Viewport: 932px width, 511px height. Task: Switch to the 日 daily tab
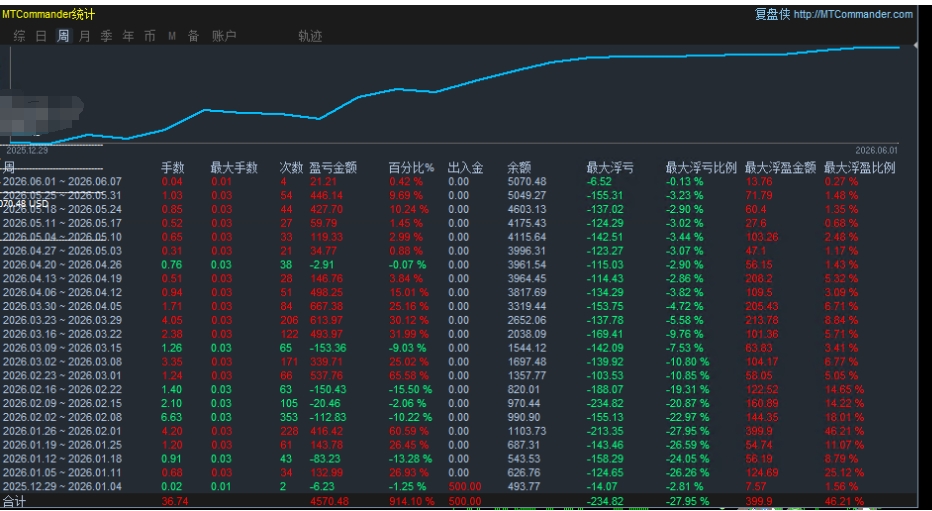41,36
